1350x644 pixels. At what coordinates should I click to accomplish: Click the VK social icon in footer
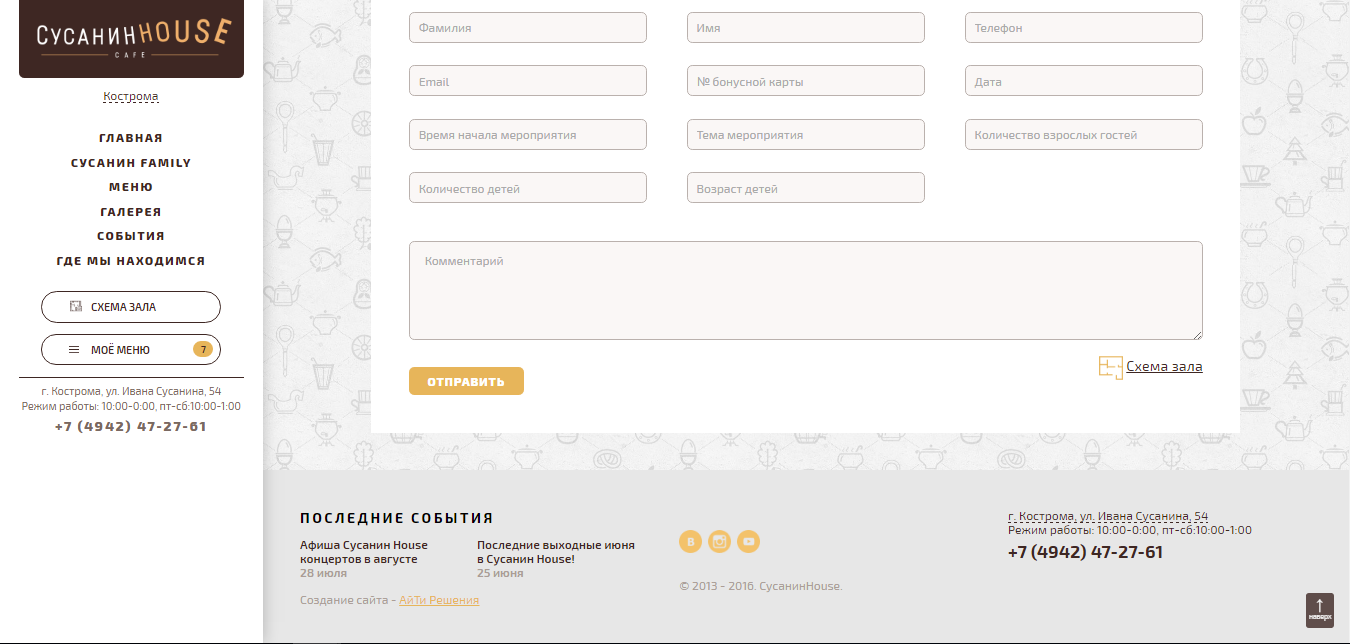coord(690,542)
